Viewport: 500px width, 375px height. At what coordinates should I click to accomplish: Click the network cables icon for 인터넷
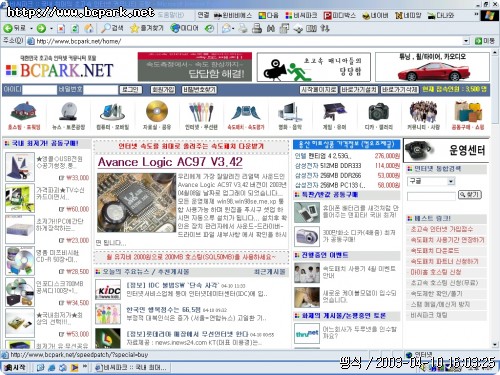(x=201, y=112)
